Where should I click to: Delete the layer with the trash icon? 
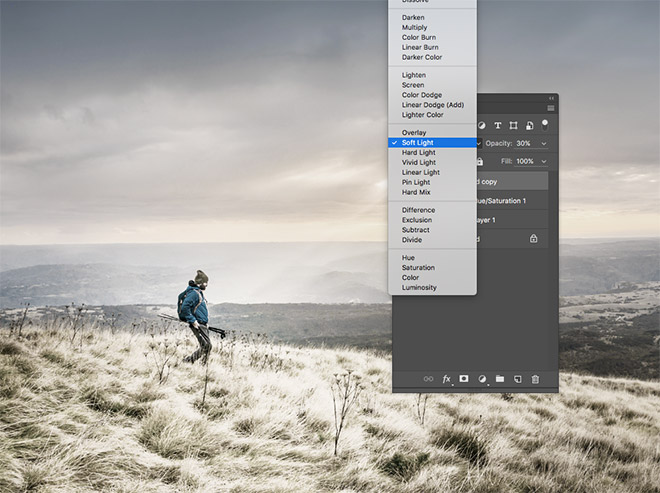click(x=535, y=379)
